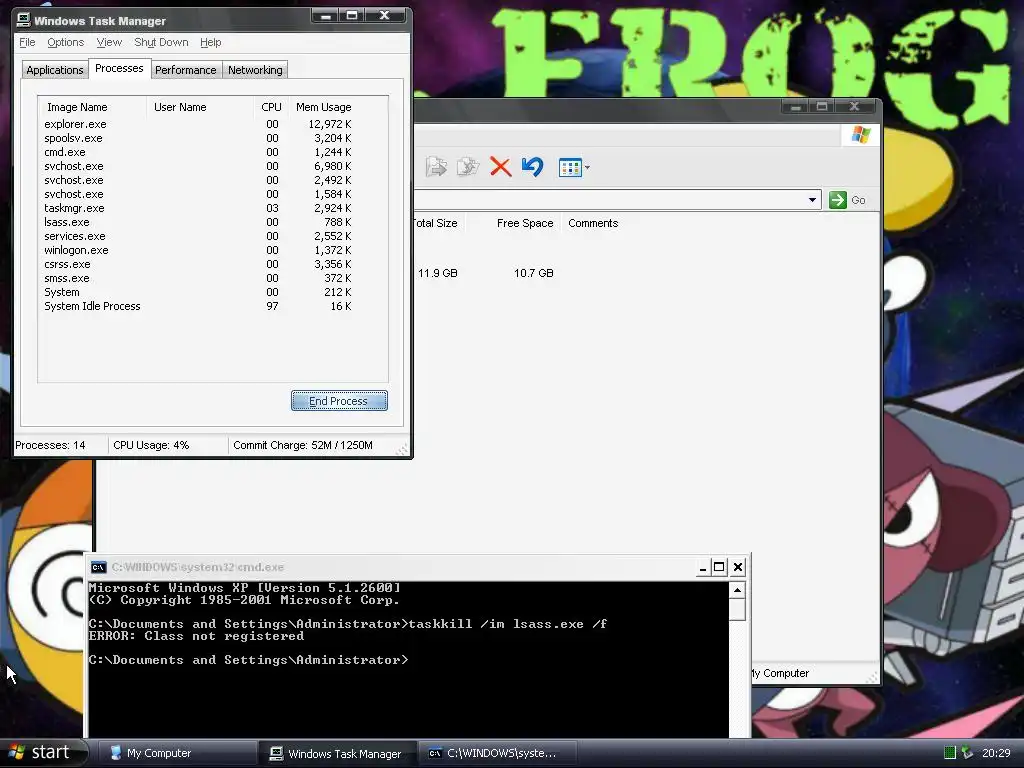Switch to the Applications tab
This screenshot has height=768, width=1024.
pyautogui.click(x=55, y=70)
